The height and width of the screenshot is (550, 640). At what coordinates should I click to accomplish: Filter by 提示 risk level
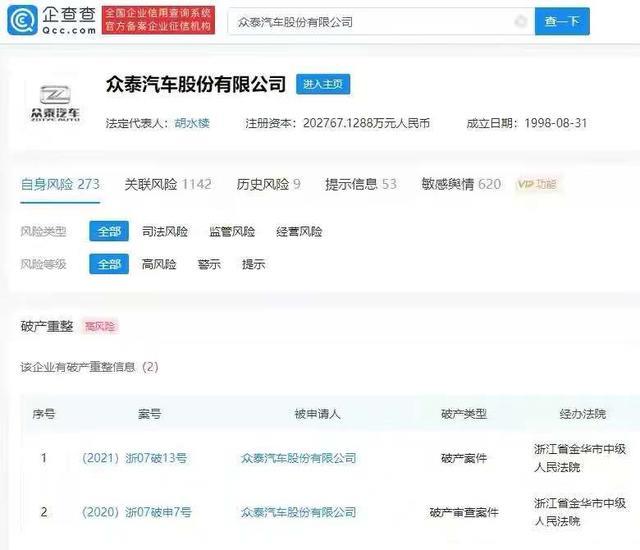coord(253,264)
